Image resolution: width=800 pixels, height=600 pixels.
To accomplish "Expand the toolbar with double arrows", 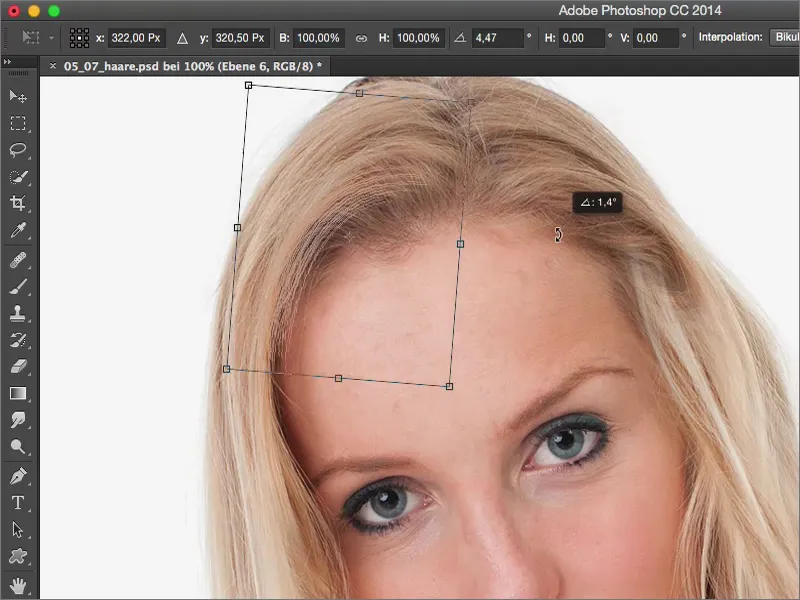I will (x=7, y=62).
